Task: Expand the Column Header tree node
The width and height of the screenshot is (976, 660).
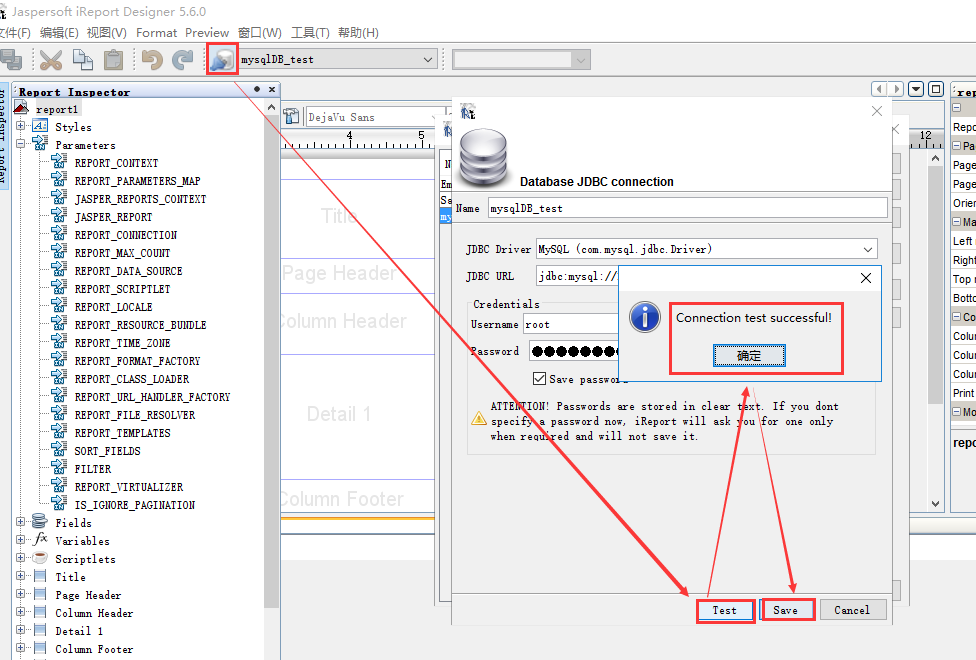Action: coord(21,612)
